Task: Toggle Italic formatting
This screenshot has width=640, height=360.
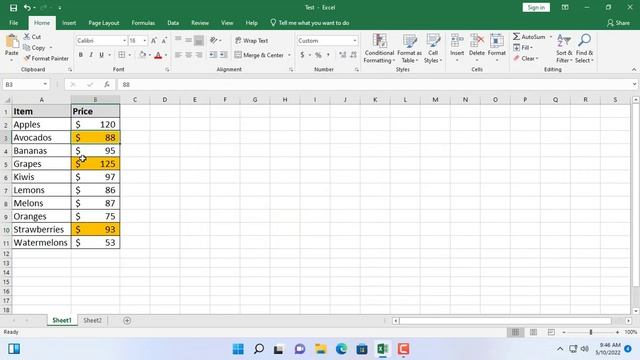Action: click(91, 55)
